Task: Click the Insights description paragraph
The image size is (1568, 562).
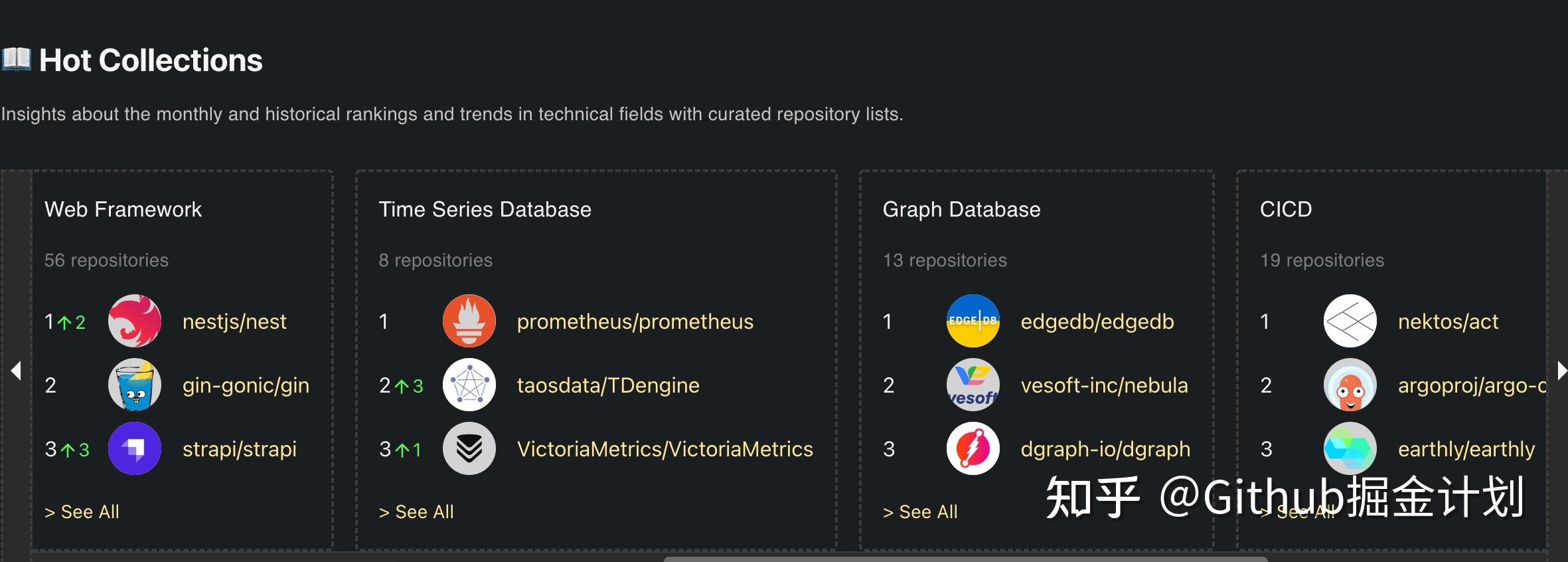Action: point(452,114)
